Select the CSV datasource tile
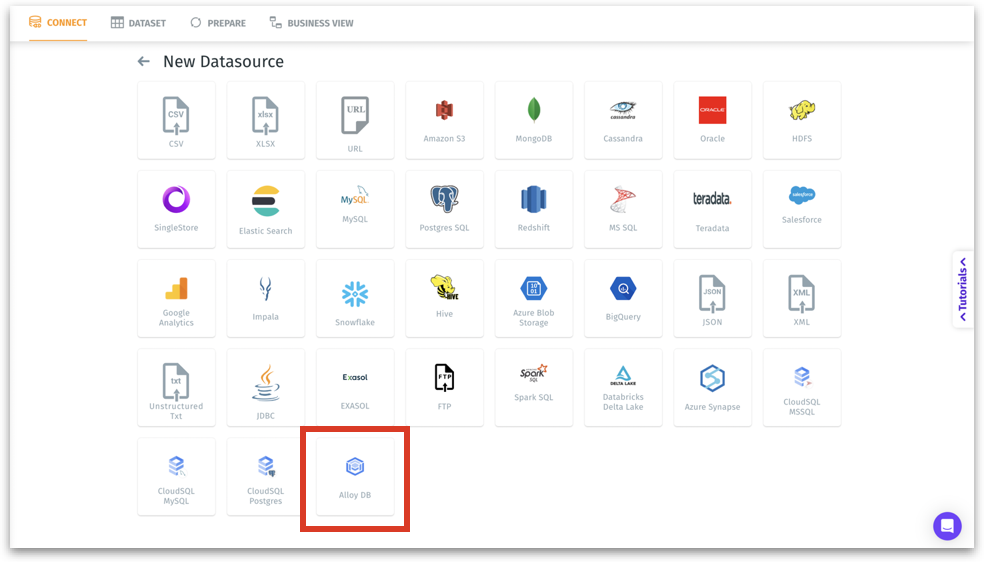 (176, 120)
